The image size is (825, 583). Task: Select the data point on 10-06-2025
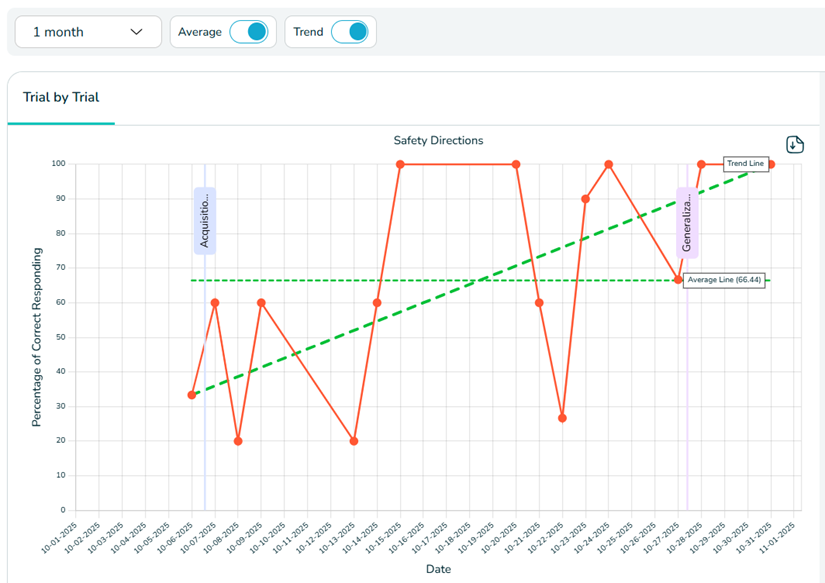(x=192, y=395)
